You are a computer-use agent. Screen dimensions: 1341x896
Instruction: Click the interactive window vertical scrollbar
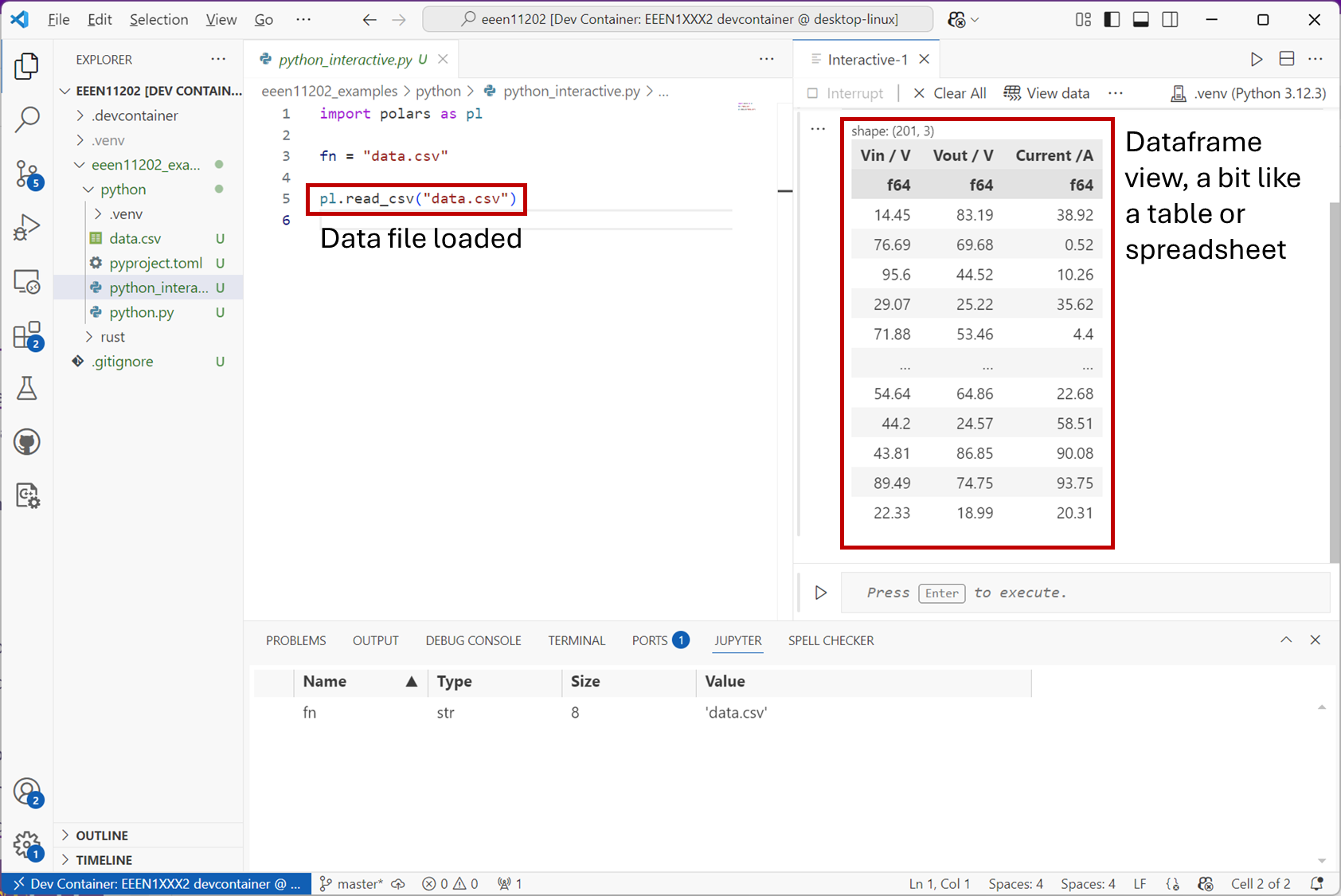coord(1334,382)
